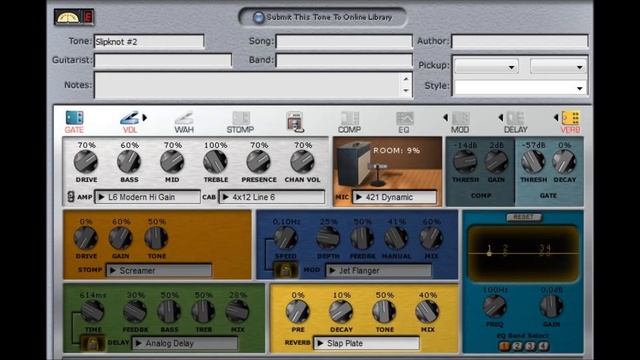Move DELAY block using left arrow
Screen dimensions: 640x360
click(x=500, y=118)
